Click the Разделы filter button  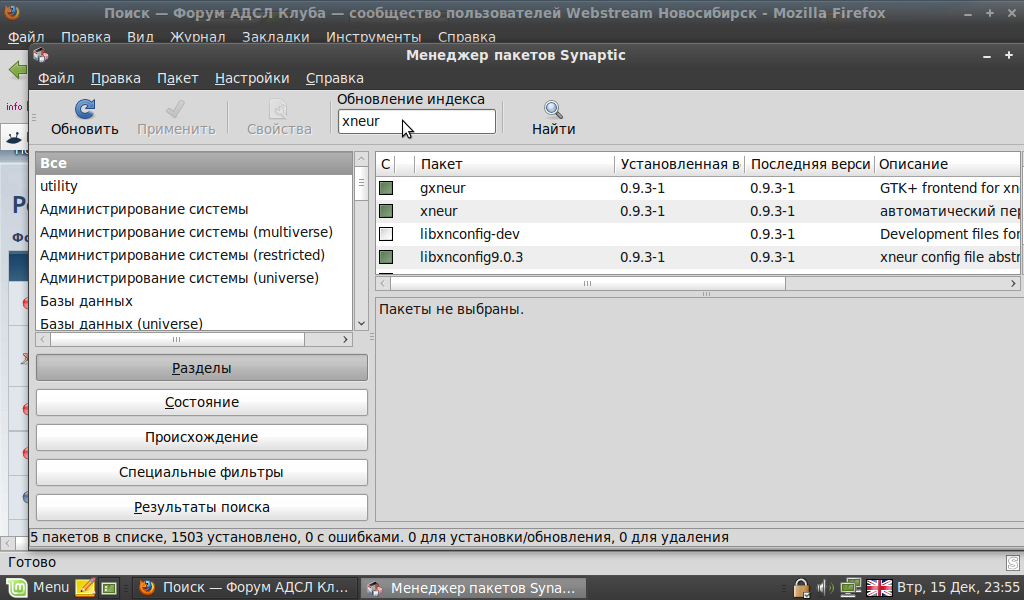point(202,368)
